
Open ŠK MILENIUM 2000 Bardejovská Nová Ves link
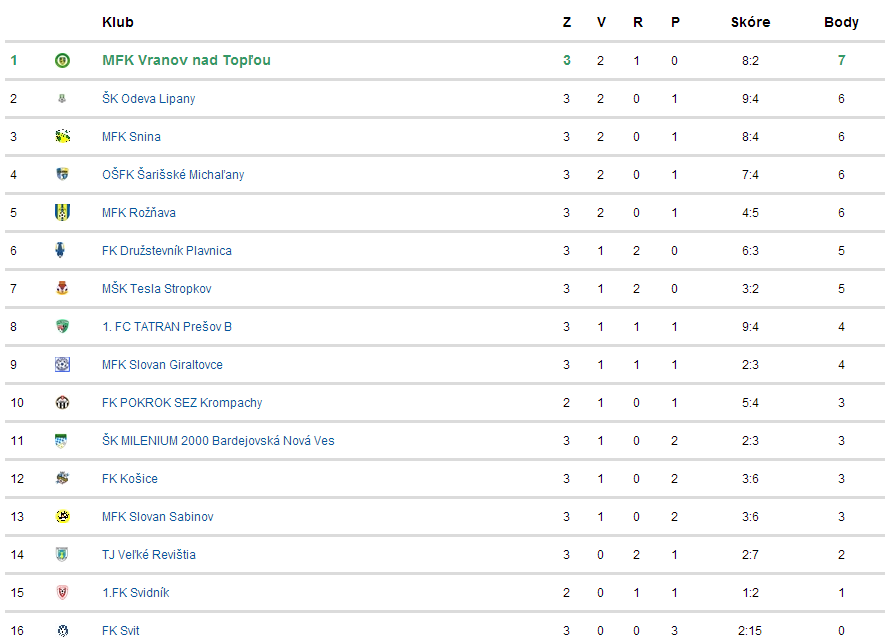218,441
